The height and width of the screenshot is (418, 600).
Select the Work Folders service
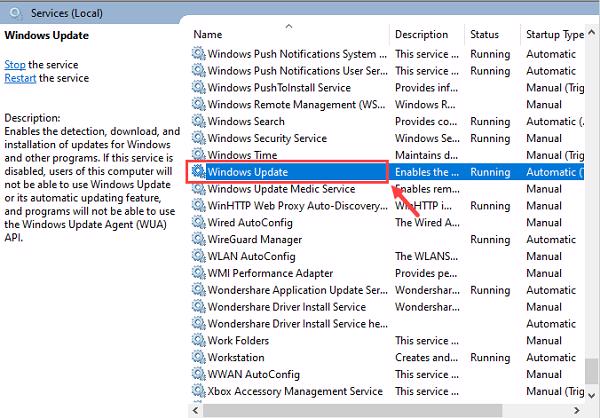click(x=238, y=341)
